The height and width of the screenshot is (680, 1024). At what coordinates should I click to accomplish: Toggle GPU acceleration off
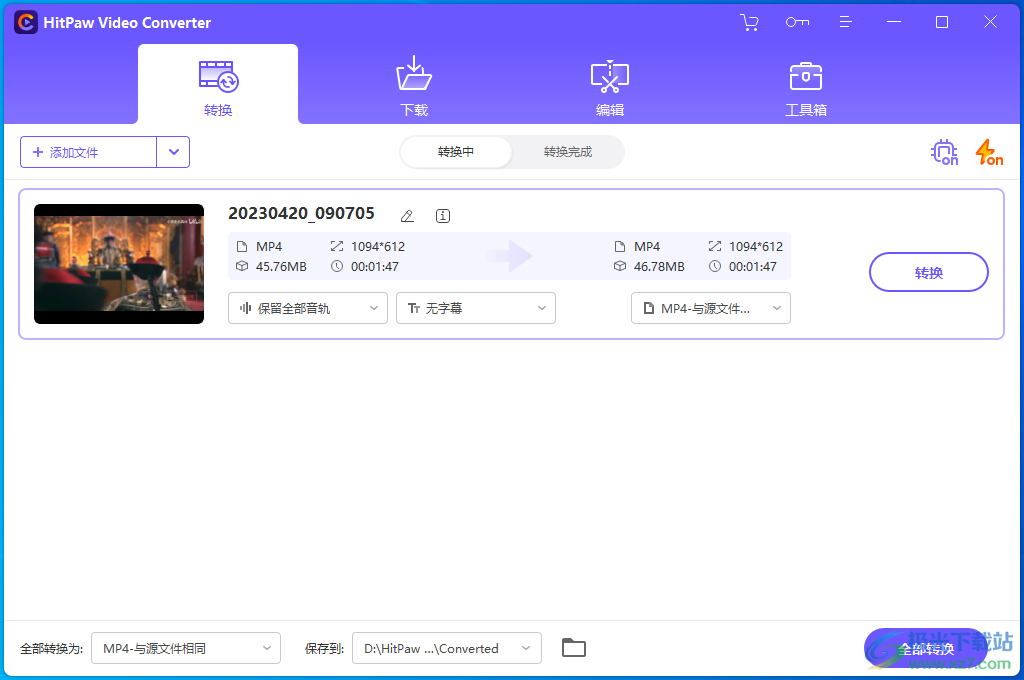pyautogui.click(x=944, y=152)
